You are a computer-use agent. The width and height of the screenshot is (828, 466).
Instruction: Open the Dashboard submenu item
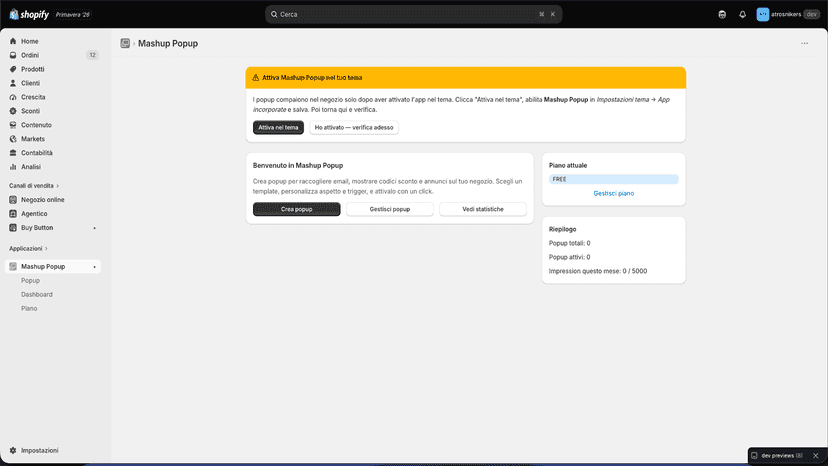(x=37, y=294)
